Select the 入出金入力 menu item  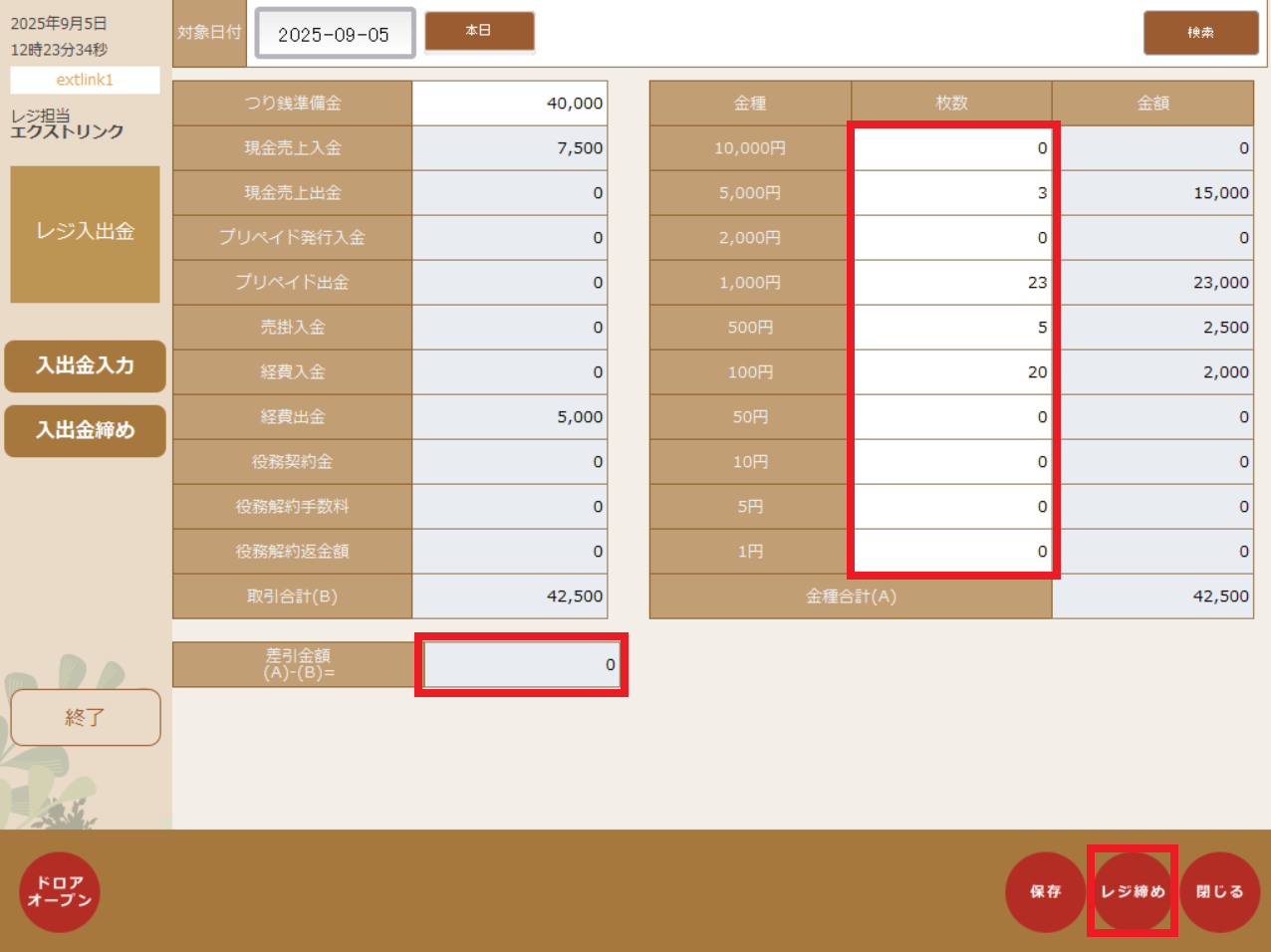85,366
